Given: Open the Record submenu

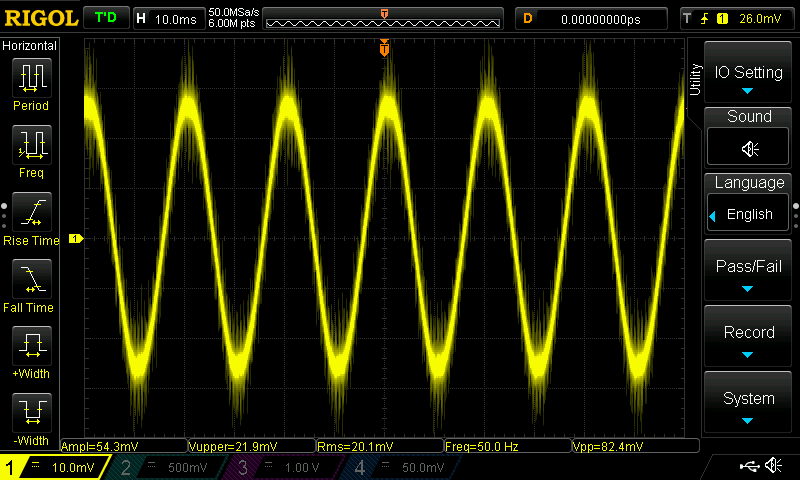Looking at the screenshot, I should 748,336.
